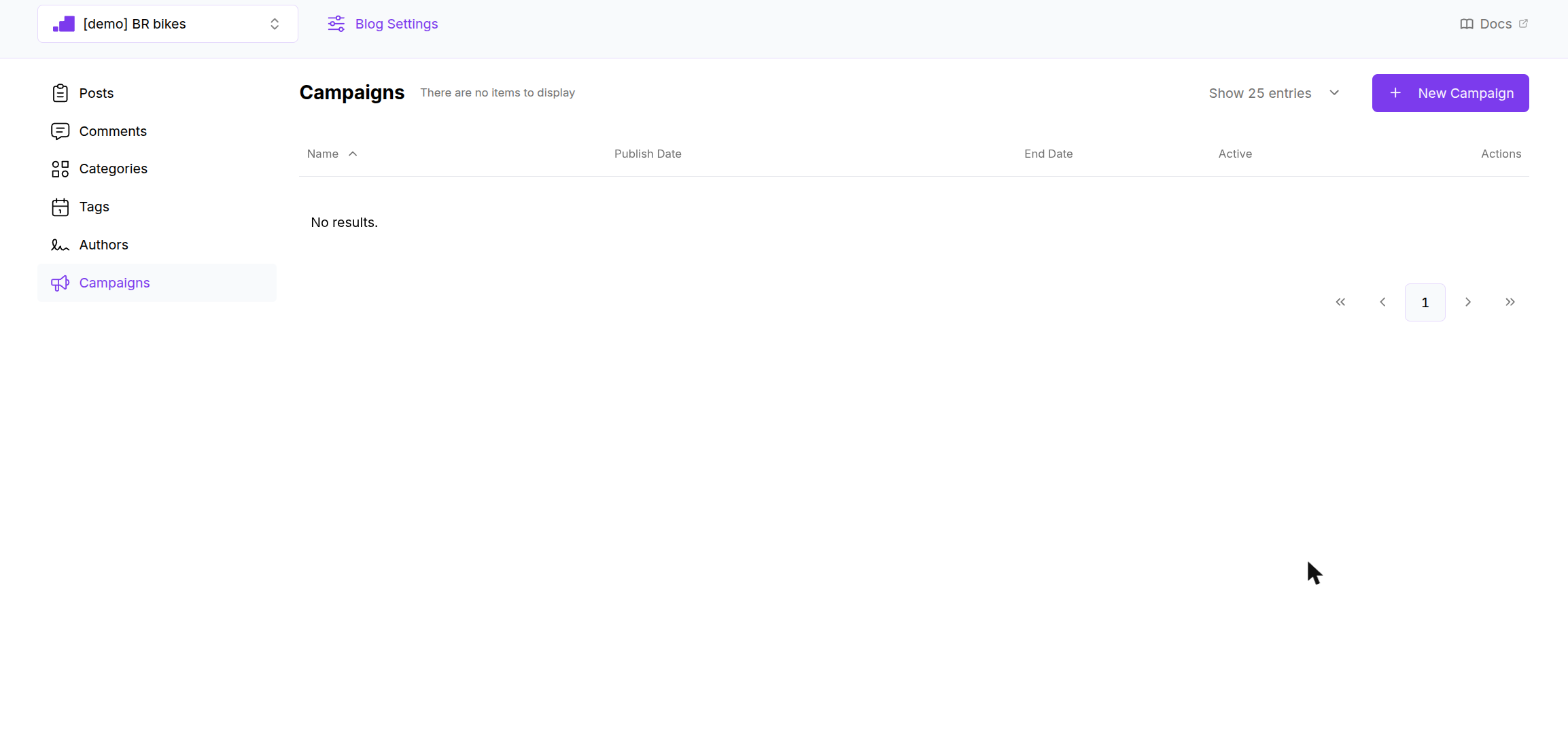Open the Docs link
Image resolution: width=1568 pixels, height=732 pixels.
point(1494,24)
